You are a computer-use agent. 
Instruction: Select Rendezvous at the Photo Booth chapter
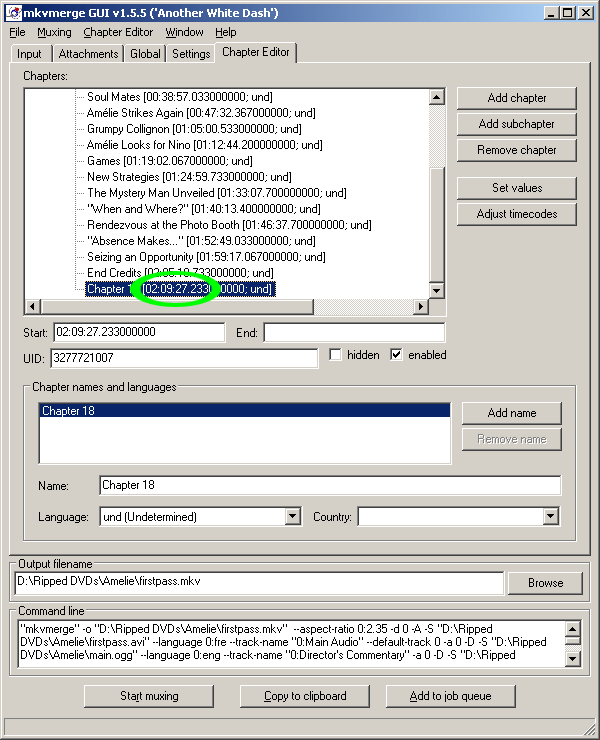pos(229,225)
